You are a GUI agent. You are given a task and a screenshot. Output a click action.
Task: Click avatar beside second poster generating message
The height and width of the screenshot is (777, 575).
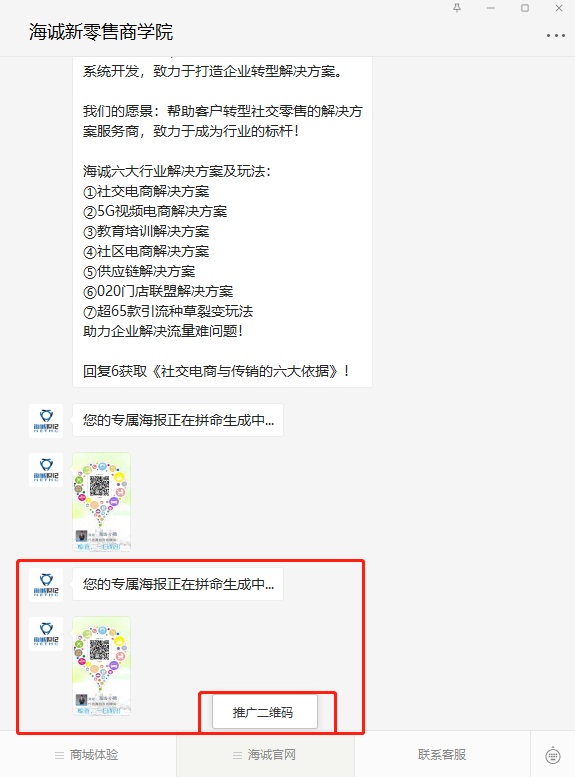pos(46,585)
